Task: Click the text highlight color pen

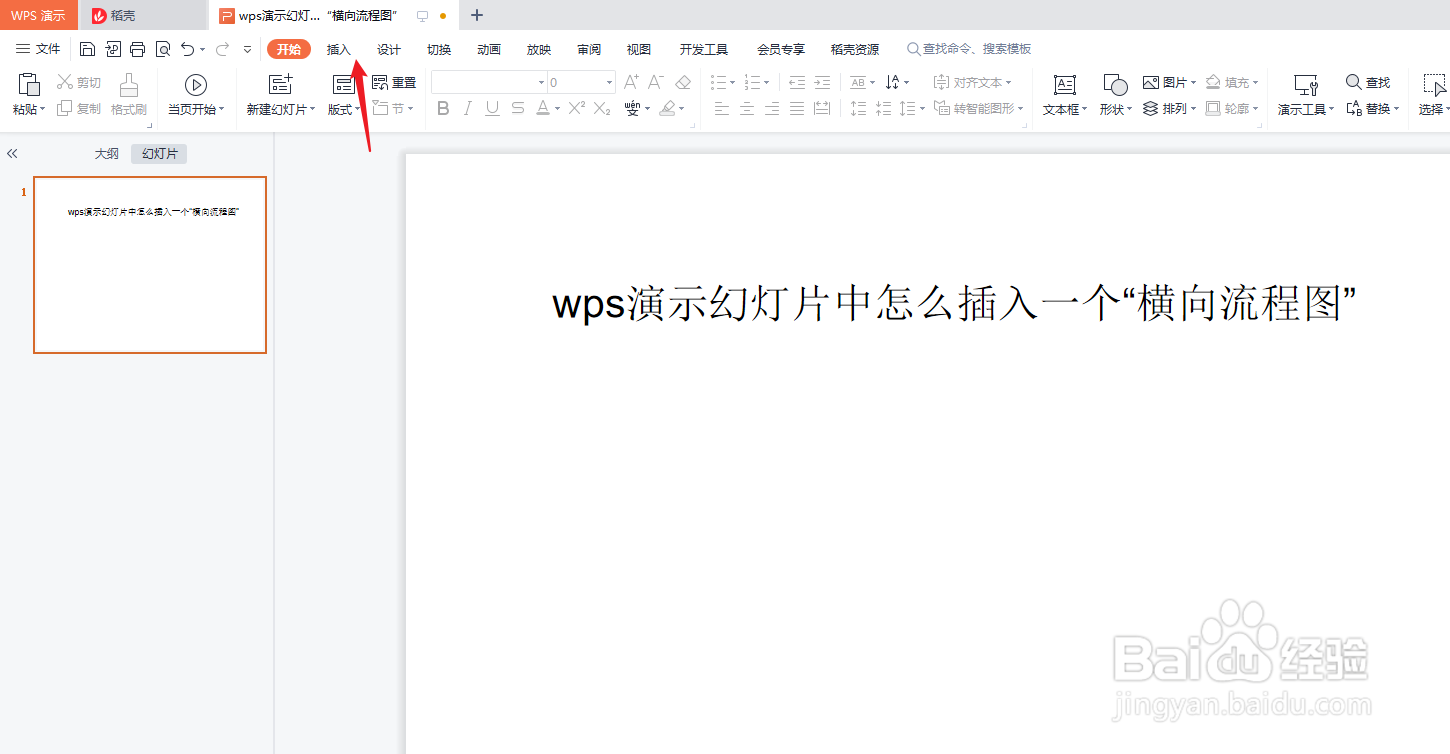Action: [x=667, y=108]
